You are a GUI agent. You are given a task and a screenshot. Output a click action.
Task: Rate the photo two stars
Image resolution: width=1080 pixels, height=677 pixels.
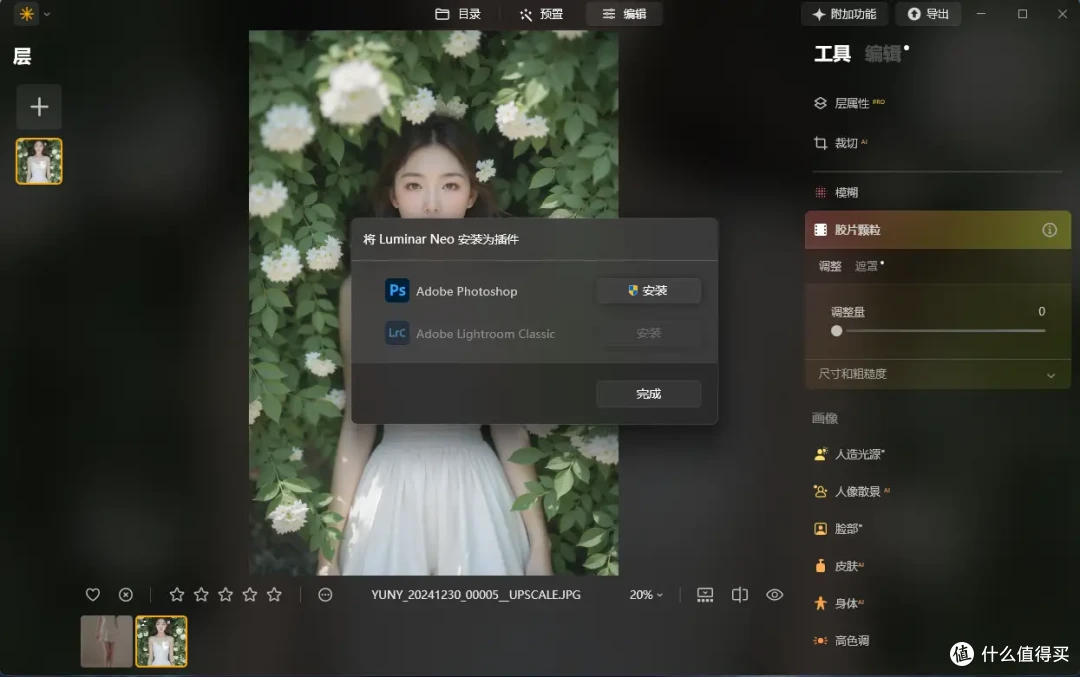(x=201, y=594)
